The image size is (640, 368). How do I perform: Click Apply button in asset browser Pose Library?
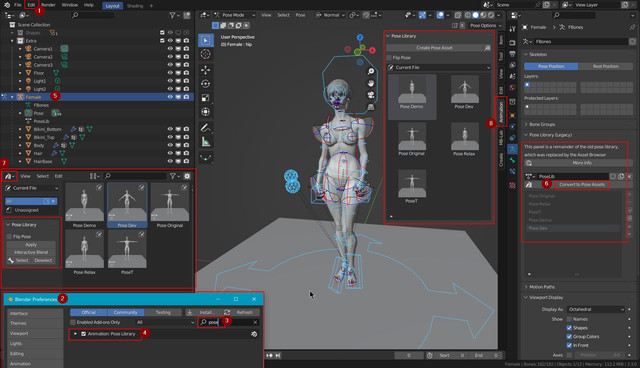[x=31, y=245]
